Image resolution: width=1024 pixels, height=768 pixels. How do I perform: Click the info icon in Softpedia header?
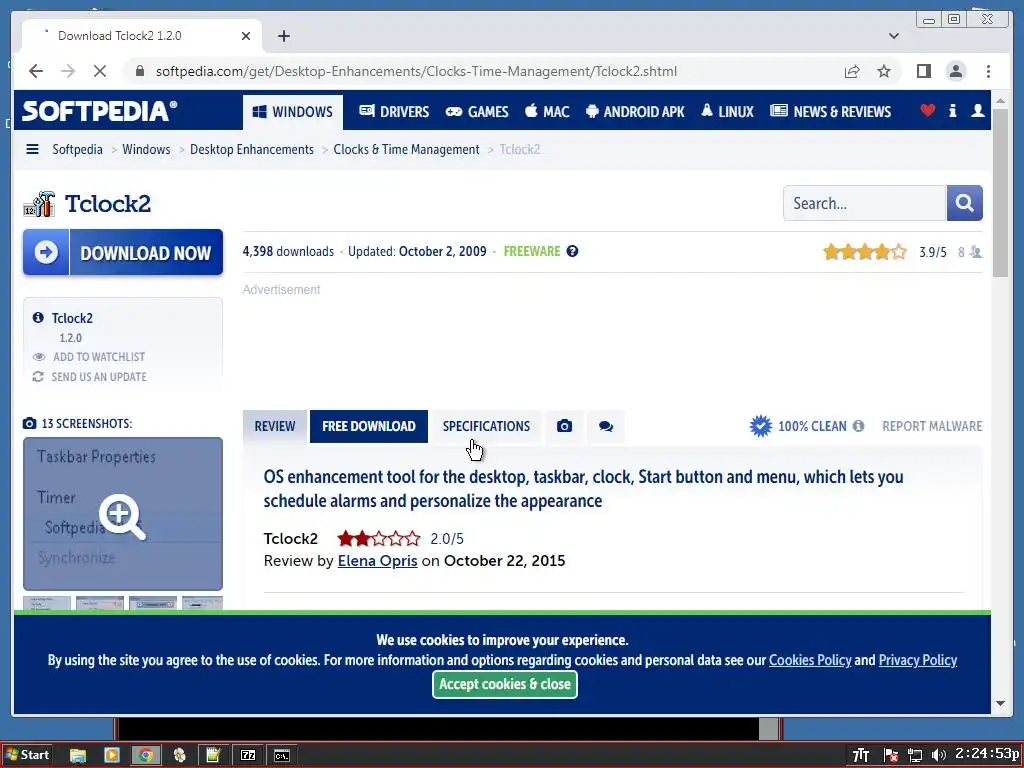pos(953,110)
